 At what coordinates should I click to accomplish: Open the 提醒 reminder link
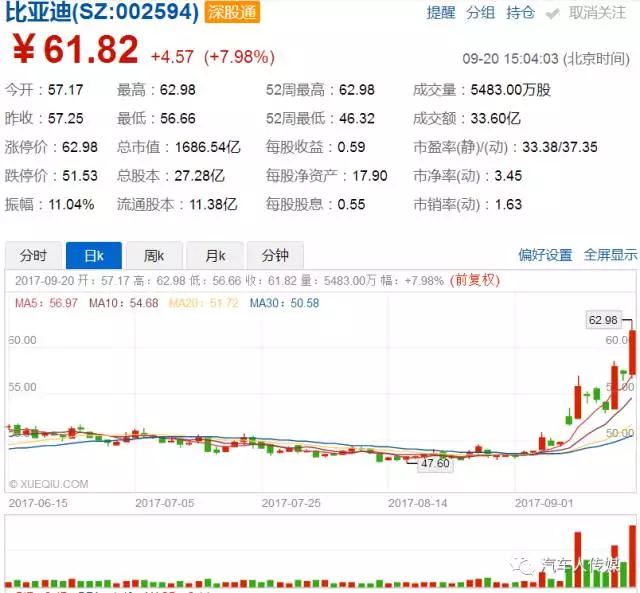[x=441, y=13]
